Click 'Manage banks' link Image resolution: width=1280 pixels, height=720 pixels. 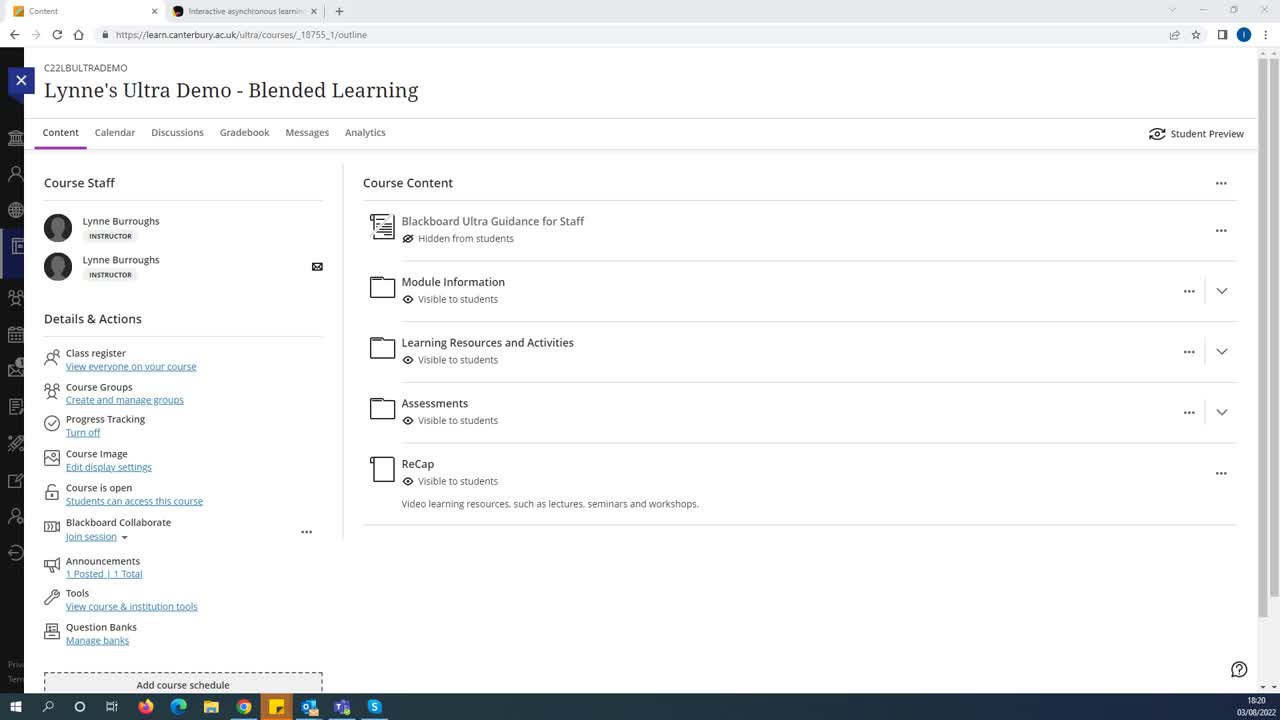[x=97, y=641]
